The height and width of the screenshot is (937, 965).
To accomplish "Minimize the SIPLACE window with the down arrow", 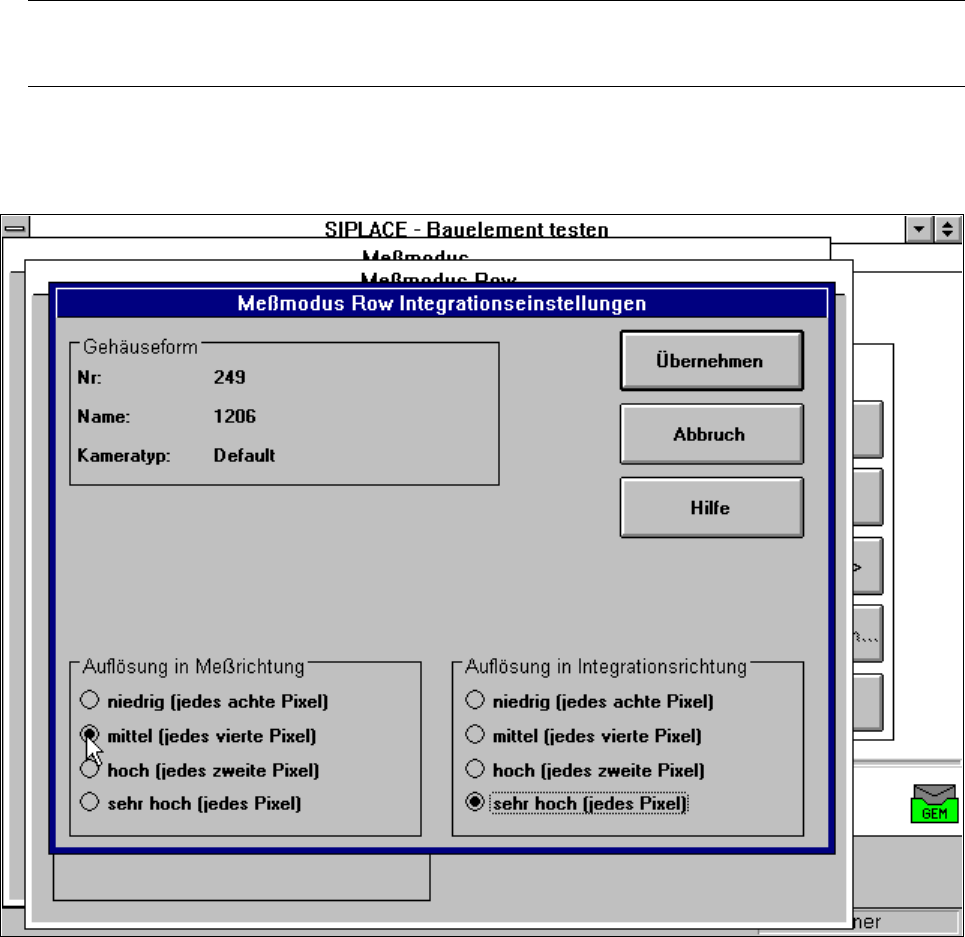I will [x=919, y=229].
